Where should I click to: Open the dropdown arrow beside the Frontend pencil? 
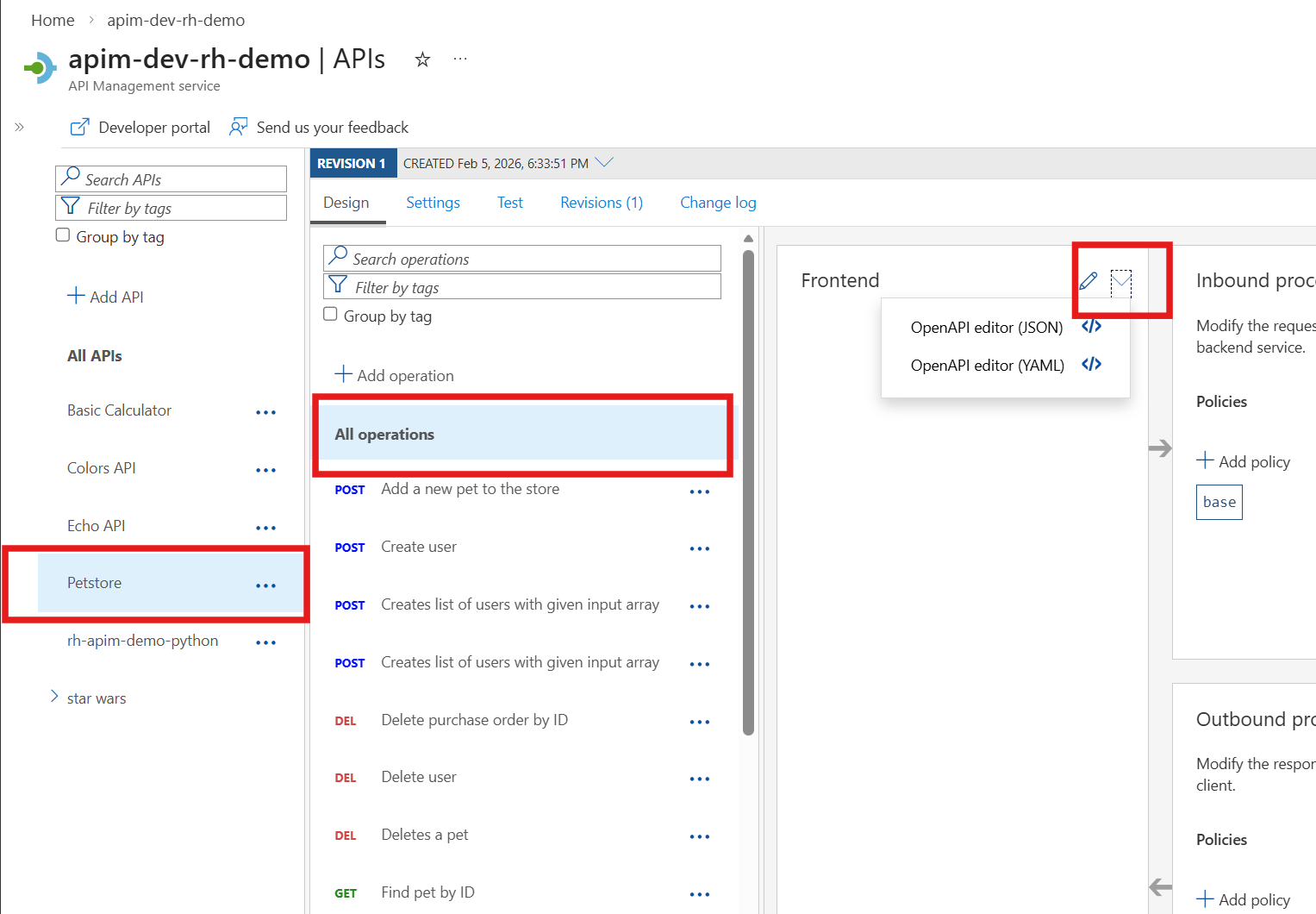click(x=1121, y=279)
